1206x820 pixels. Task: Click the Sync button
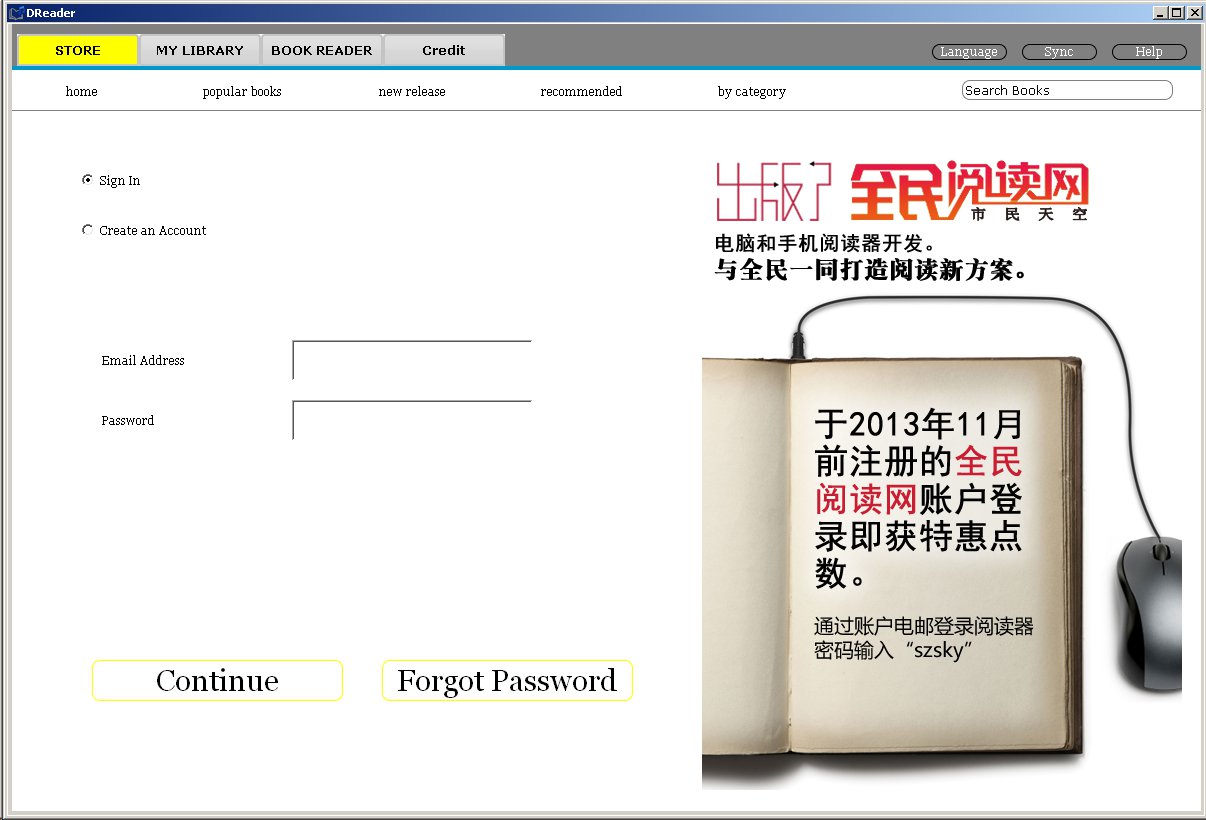coord(1059,52)
